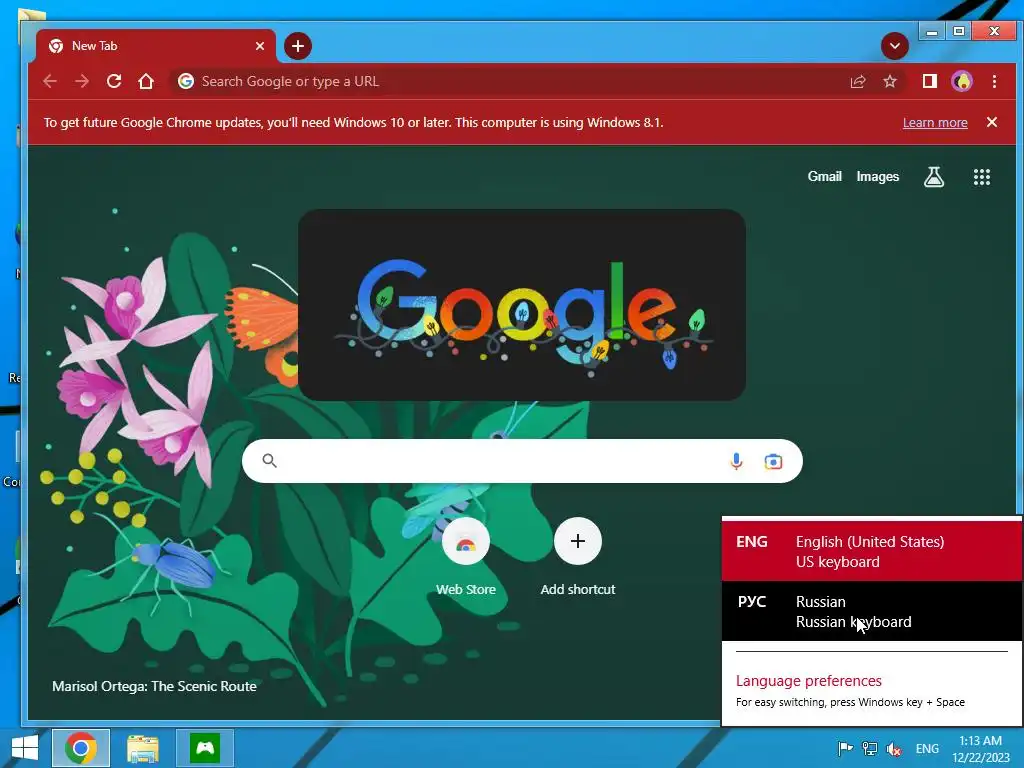Open the Web Store shortcut
This screenshot has width=1024, height=768.
click(x=466, y=556)
